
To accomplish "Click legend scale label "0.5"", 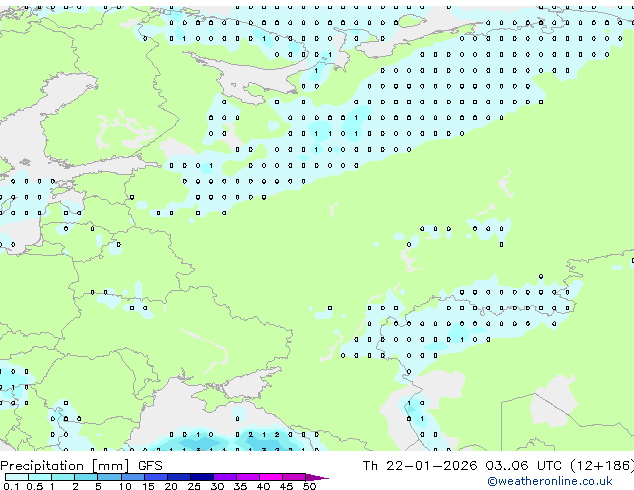I will 35,486.
